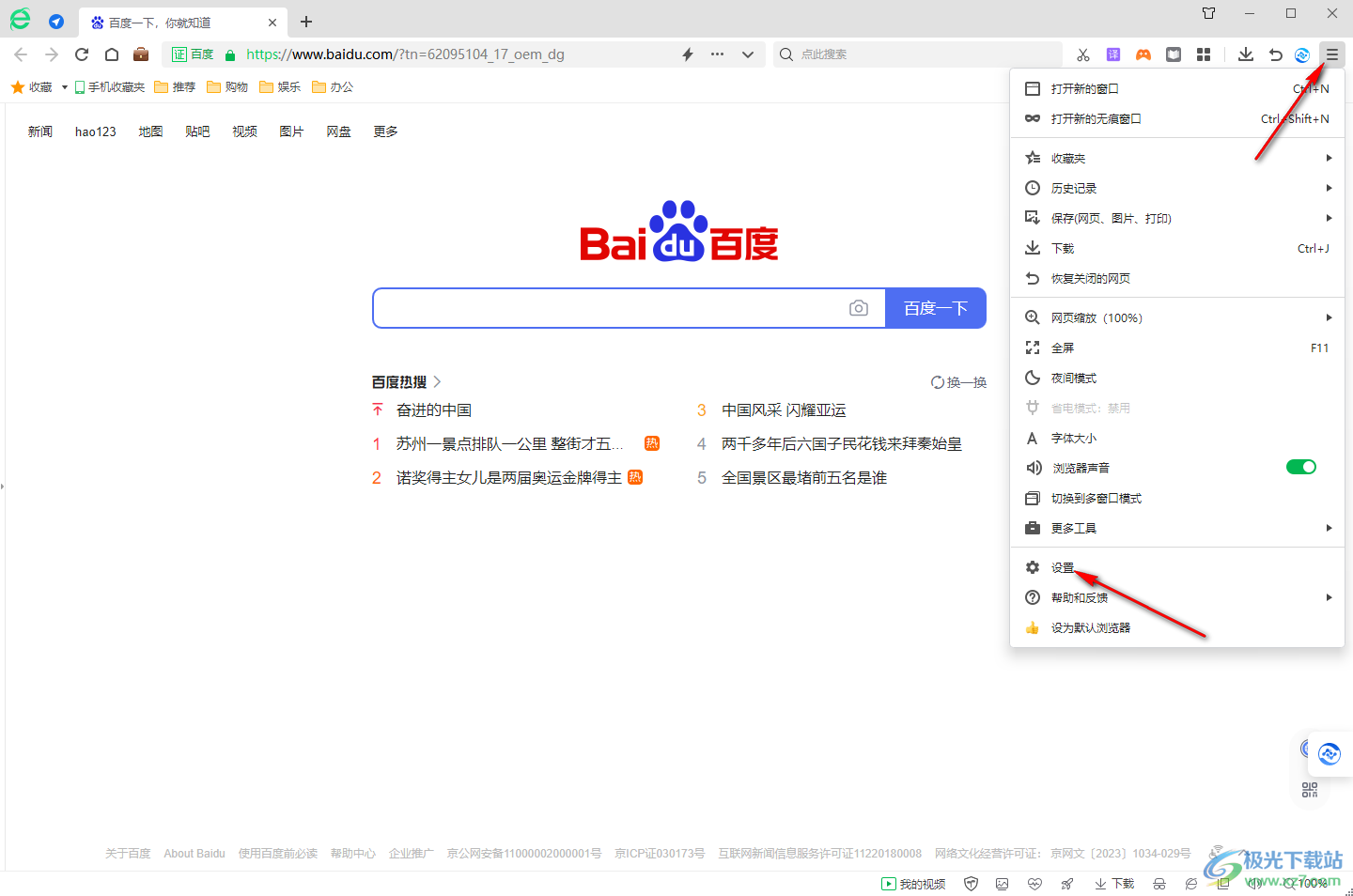Open 下载 from the menu
This screenshot has height=896, width=1353.
1177,248
